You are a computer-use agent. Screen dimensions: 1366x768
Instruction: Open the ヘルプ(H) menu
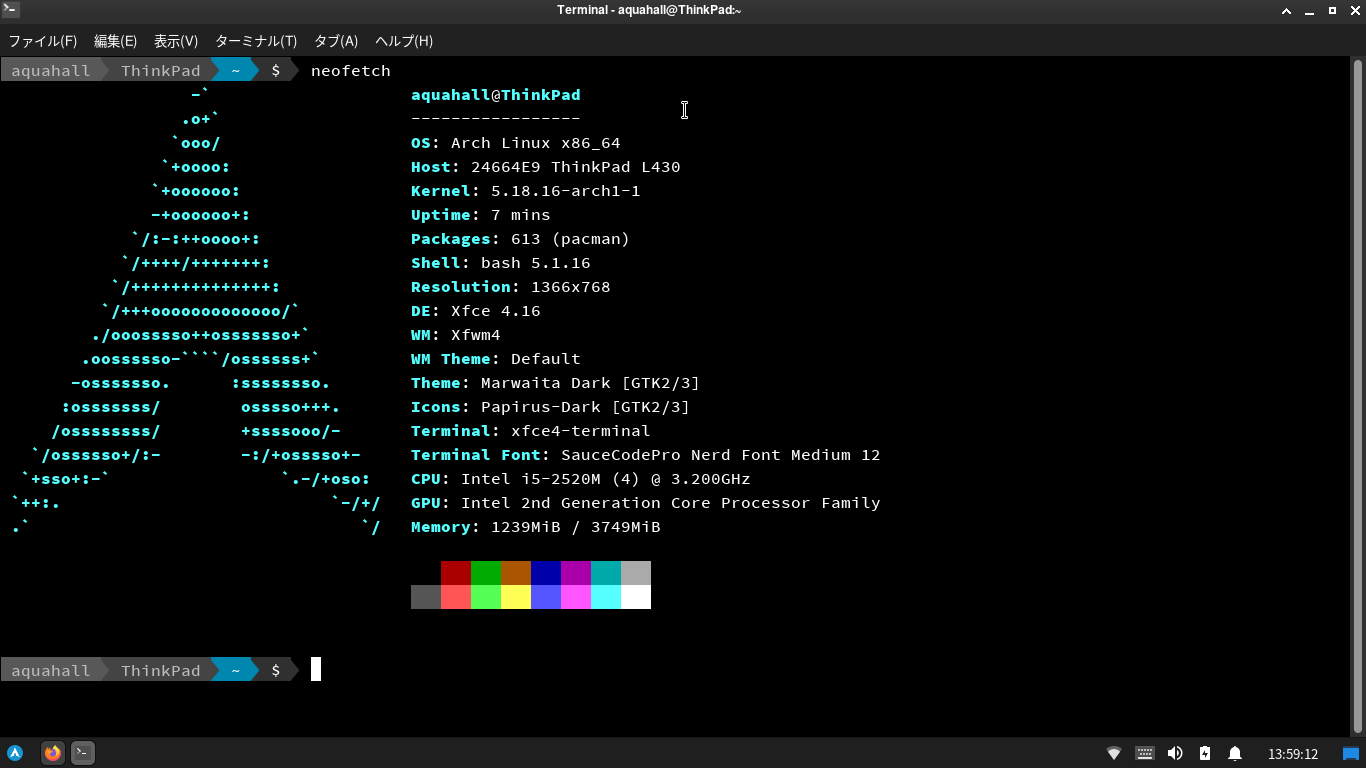coord(404,41)
